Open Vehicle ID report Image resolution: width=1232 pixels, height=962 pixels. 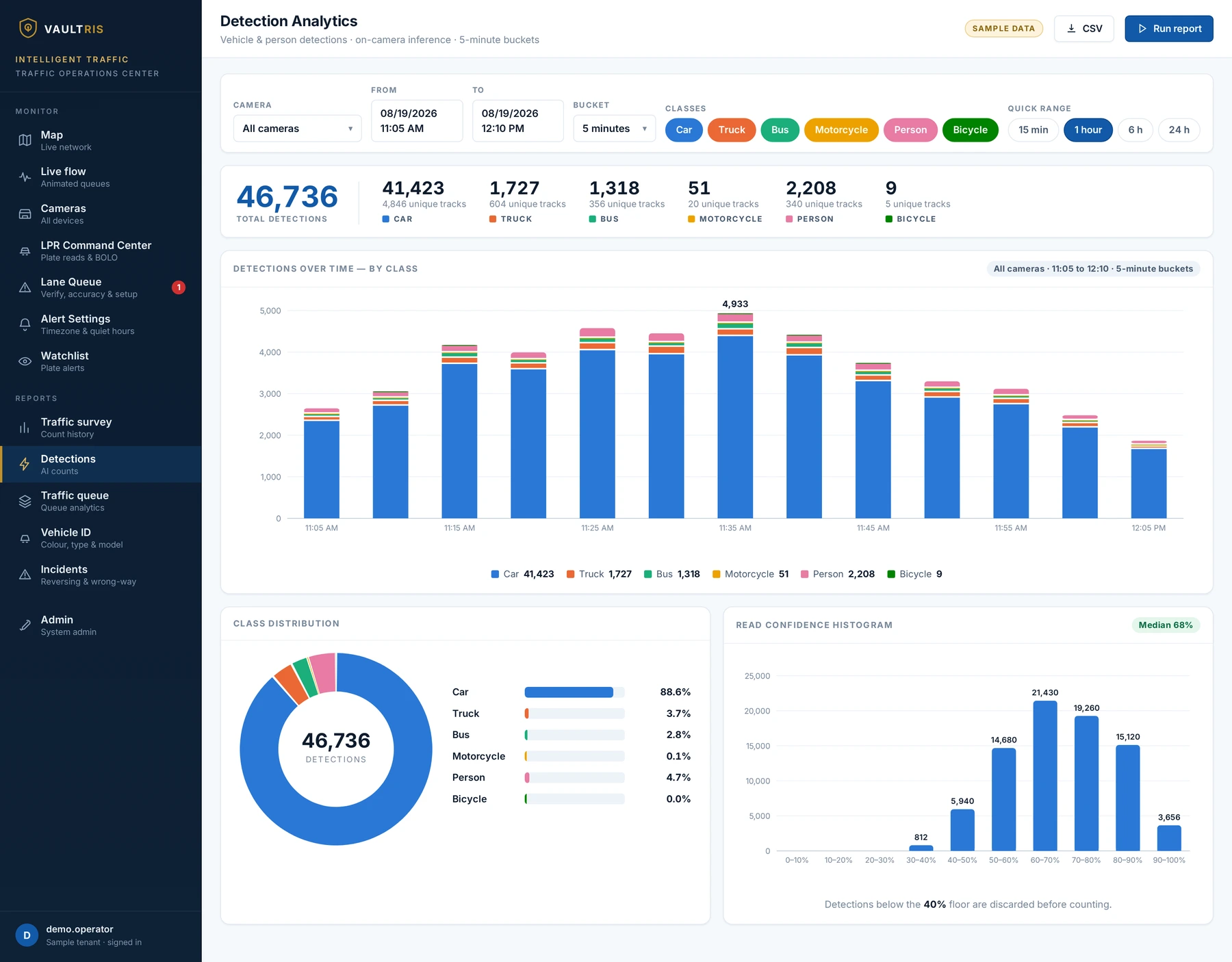click(x=101, y=538)
